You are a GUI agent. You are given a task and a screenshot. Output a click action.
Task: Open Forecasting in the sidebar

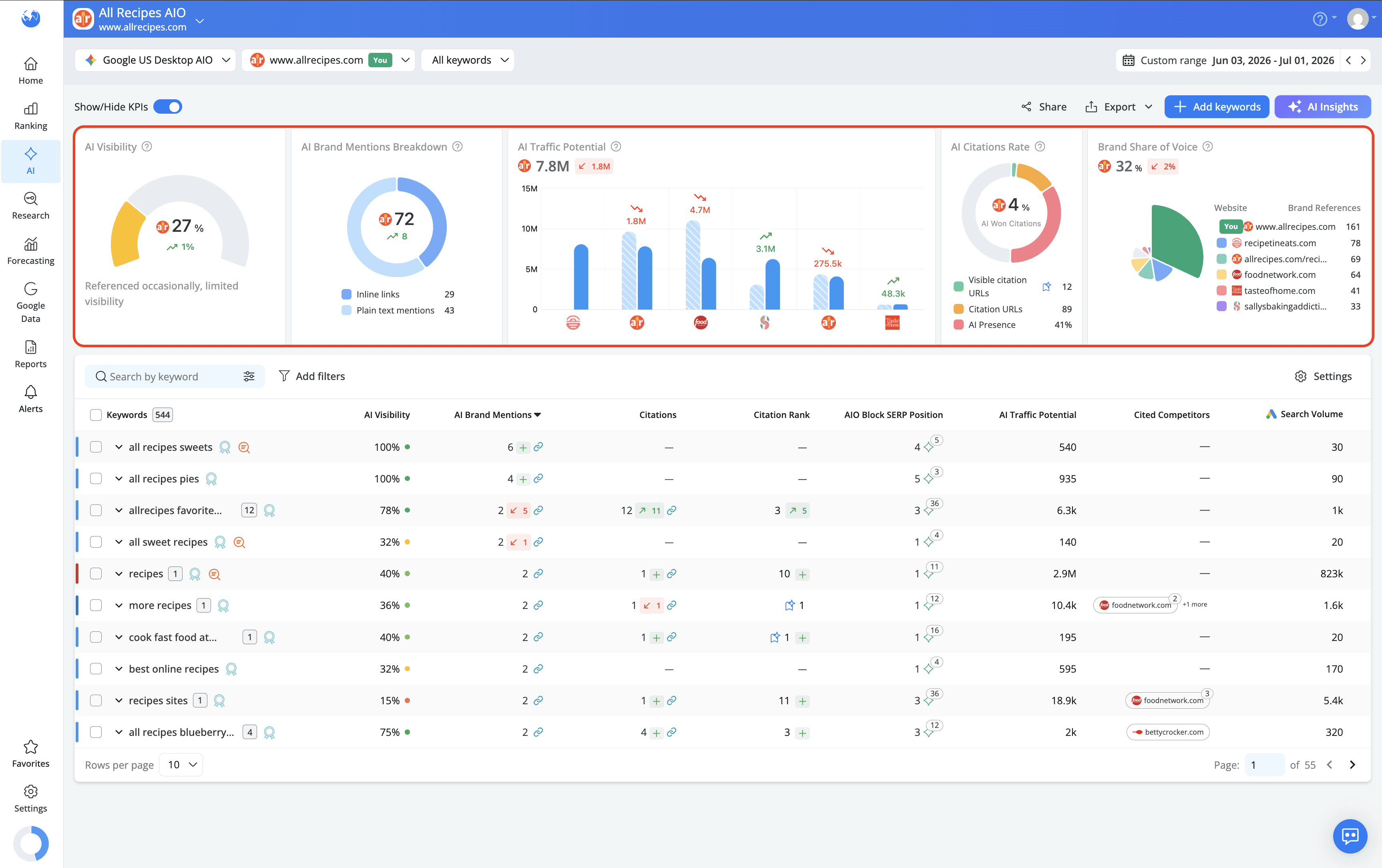point(31,251)
